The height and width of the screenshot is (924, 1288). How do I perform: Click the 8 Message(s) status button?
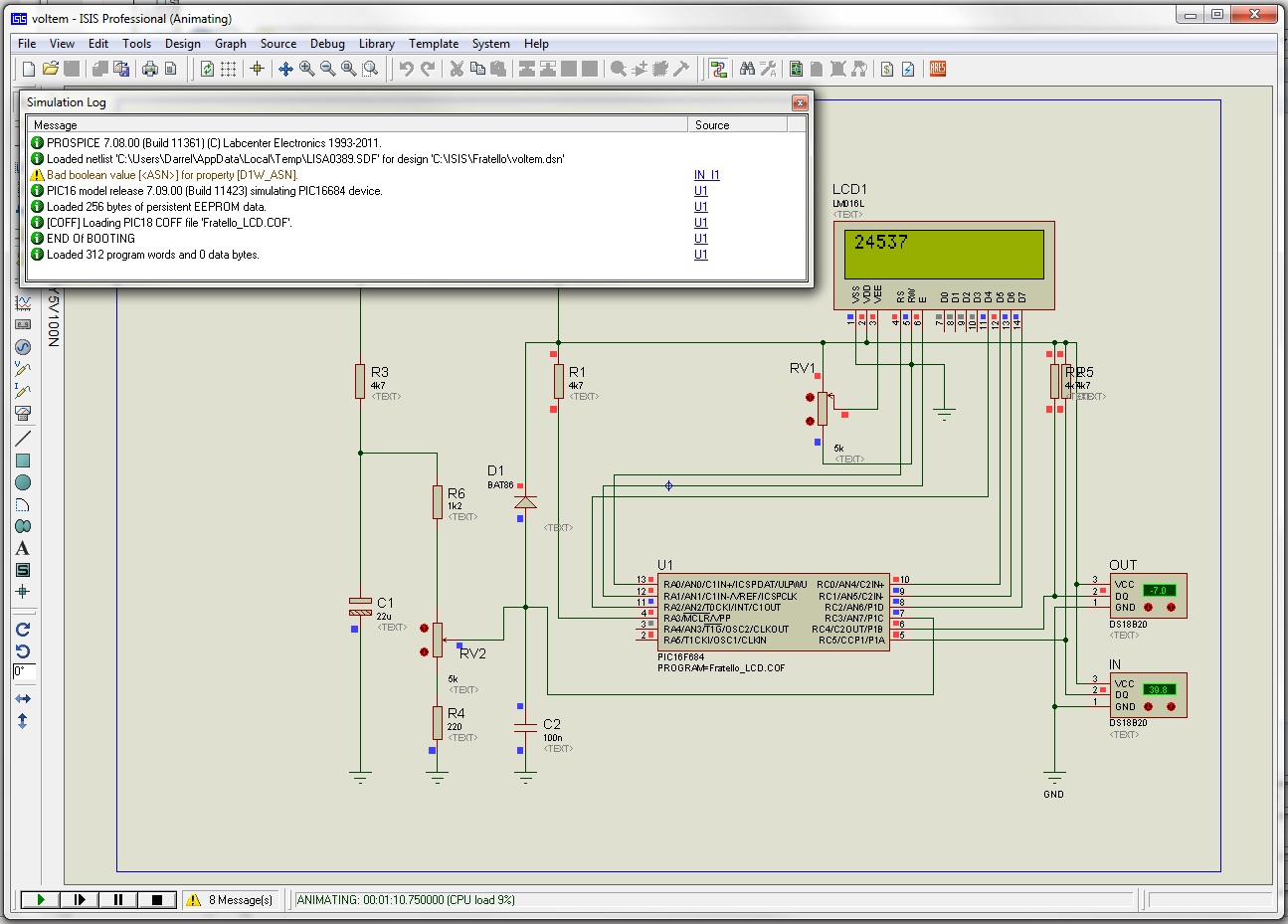coord(231,900)
